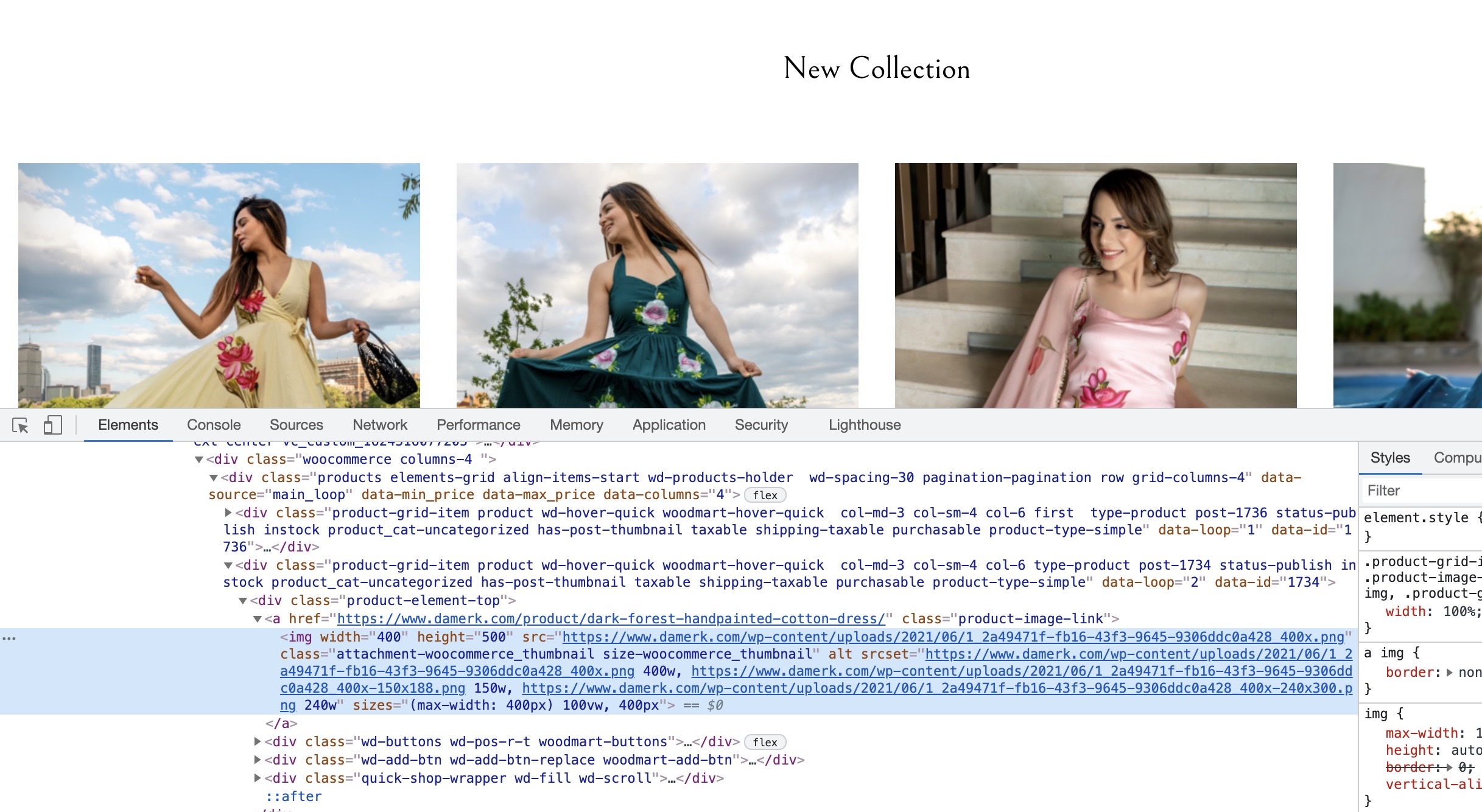Viewport: 1482px width, 812px height.
Task: Switch to the Console tab
Action: (214, 425)
